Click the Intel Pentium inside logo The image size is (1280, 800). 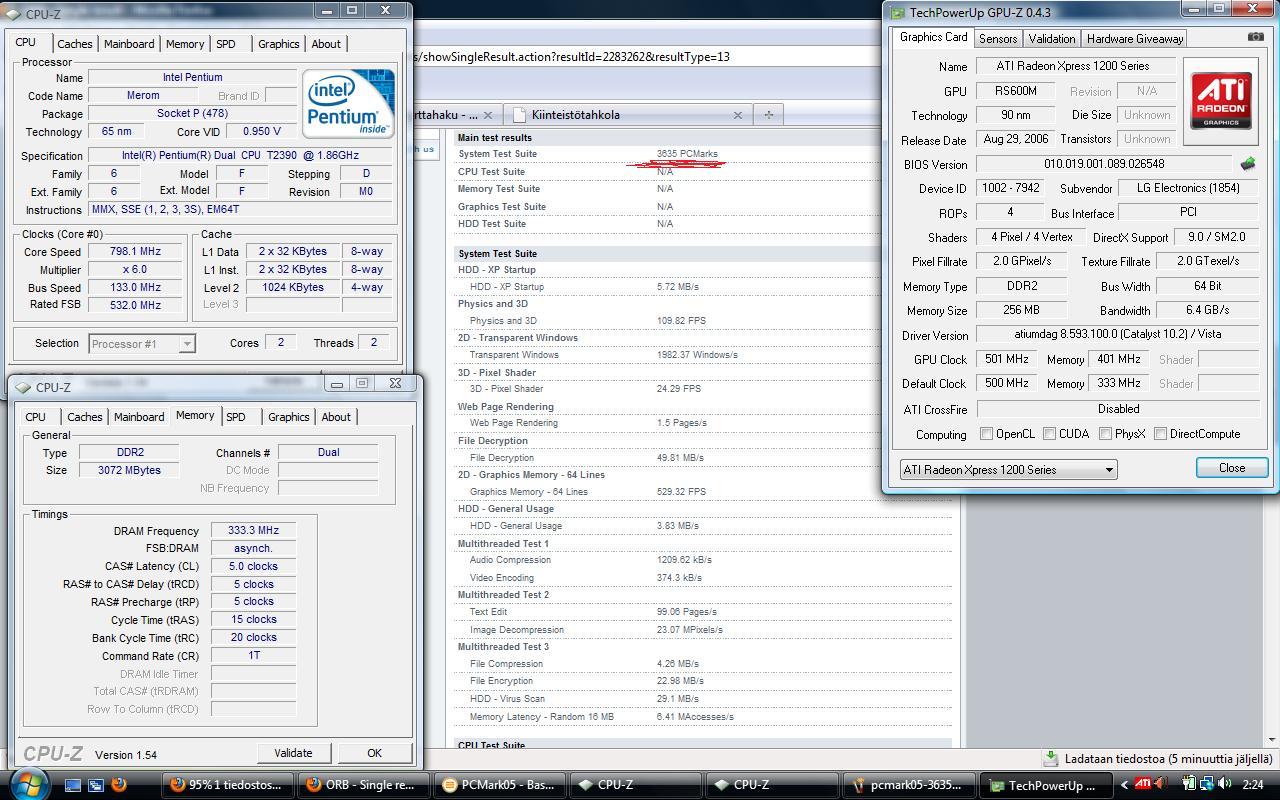tap(348, 104)
